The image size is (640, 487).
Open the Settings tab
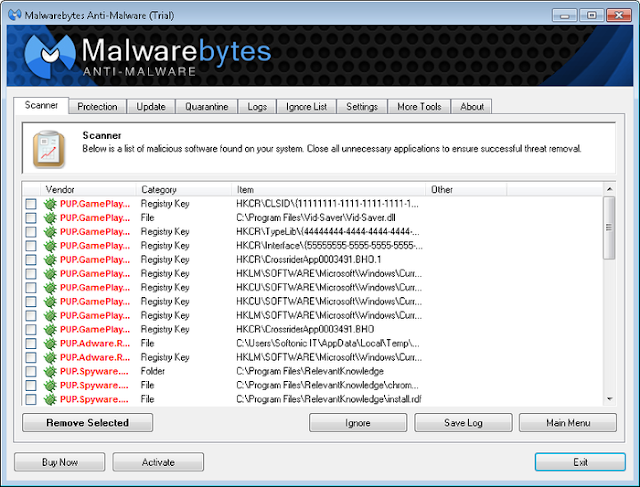pyautogui.click(x=362, y=107)
